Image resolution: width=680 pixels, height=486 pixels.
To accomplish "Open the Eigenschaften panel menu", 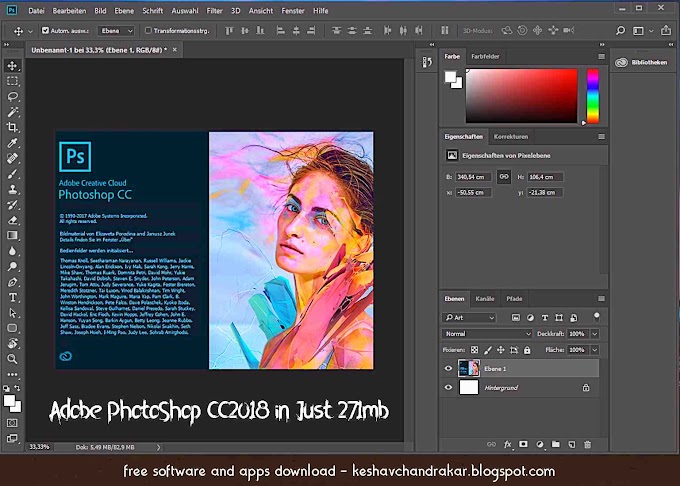I will coord(601,137).
